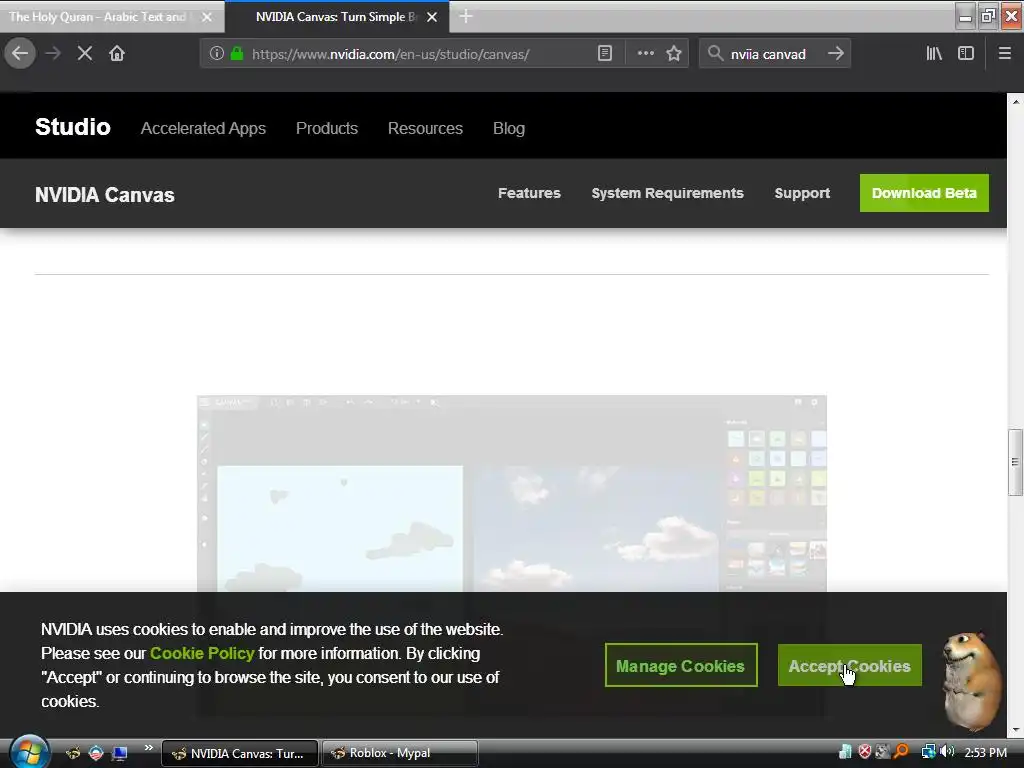Screen dimensions: 1024x768
Task: Click the Download Beta button
Action: coord(924,193)
